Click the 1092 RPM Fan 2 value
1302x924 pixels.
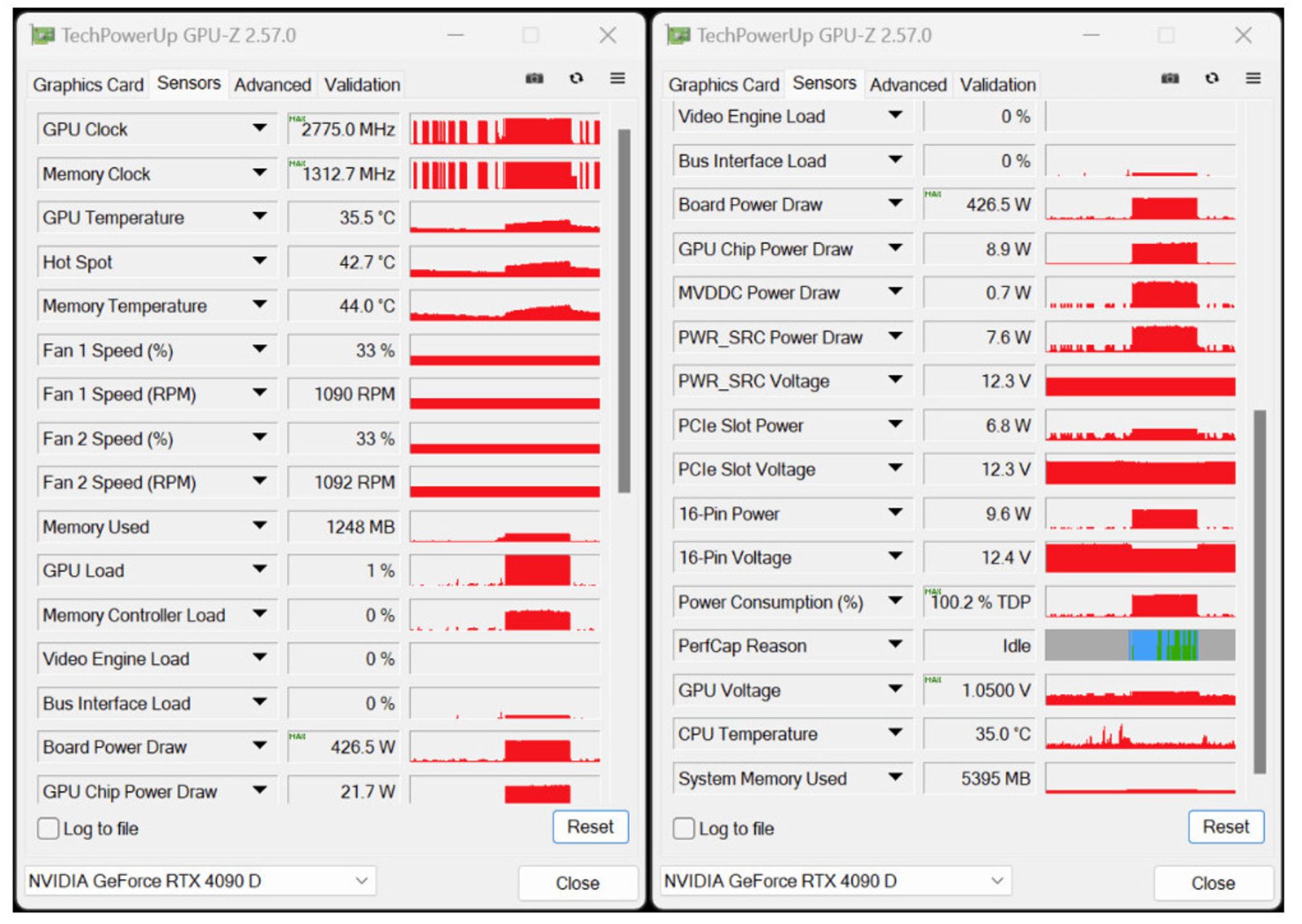click(x=344, y=482)
